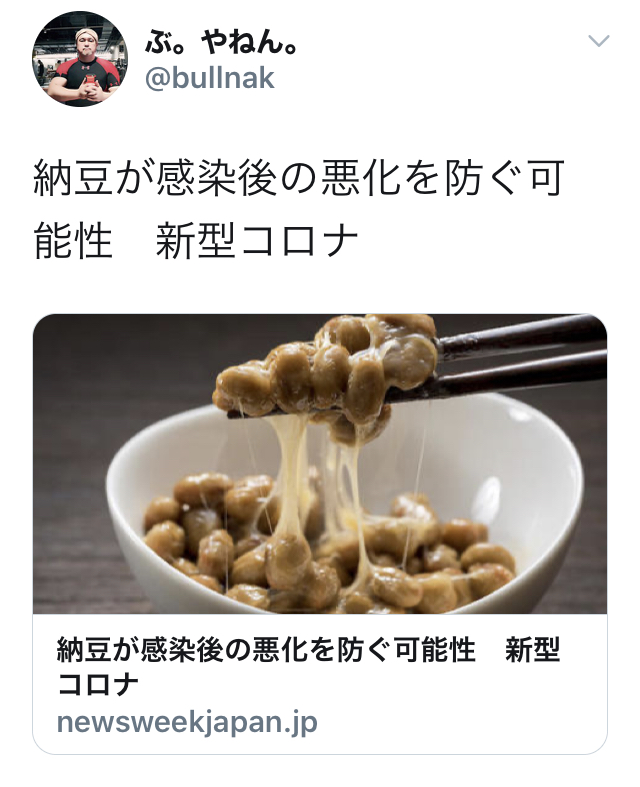Viewport: 640px width, 787px height.
Task: Click the bold card headline 納豆が感染後の悪化を防ぐ可能性
Action: point(266,650)
